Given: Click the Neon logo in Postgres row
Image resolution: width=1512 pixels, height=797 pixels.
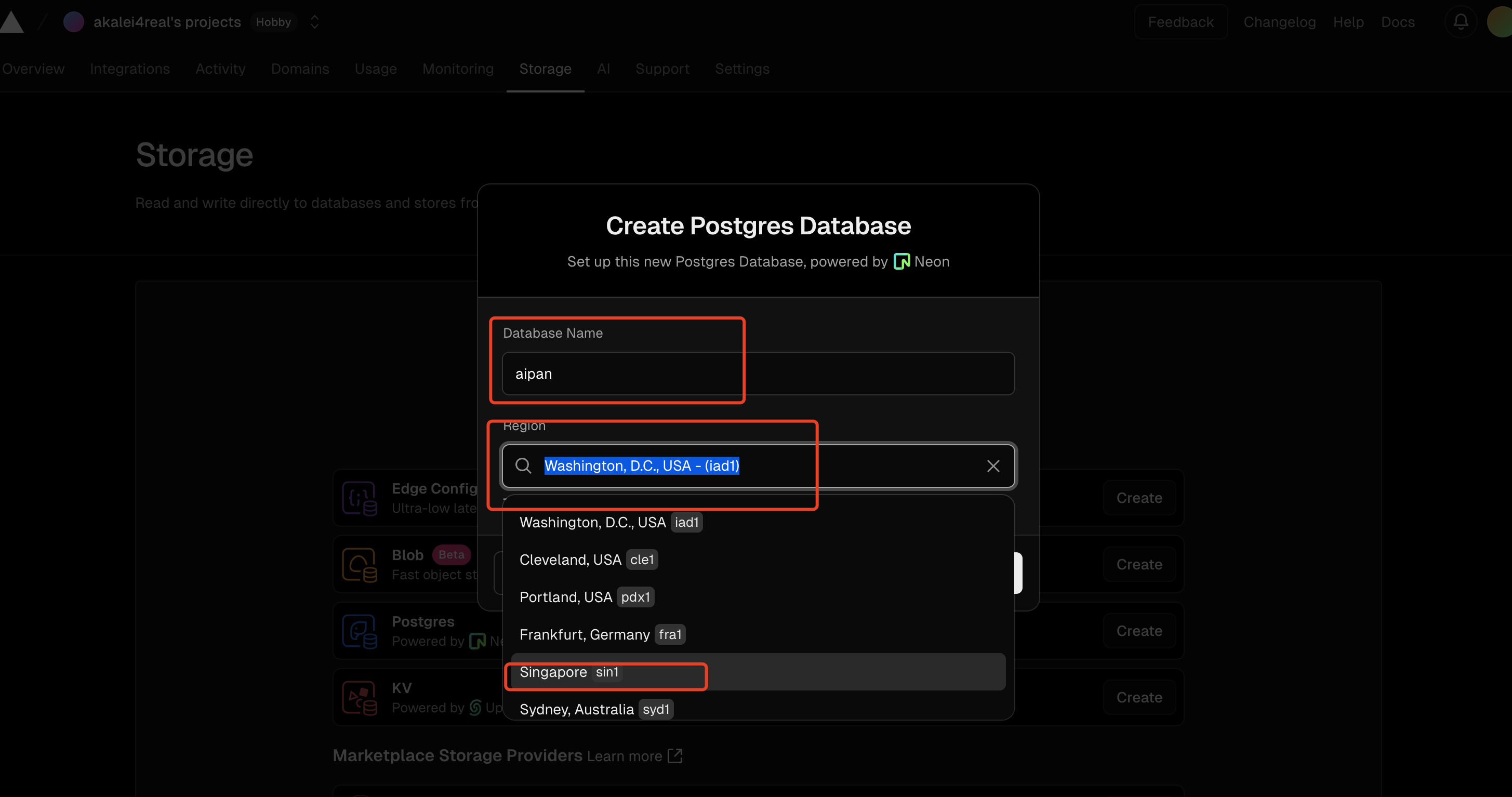Looking at the screenshot, I should coord(477,641).
